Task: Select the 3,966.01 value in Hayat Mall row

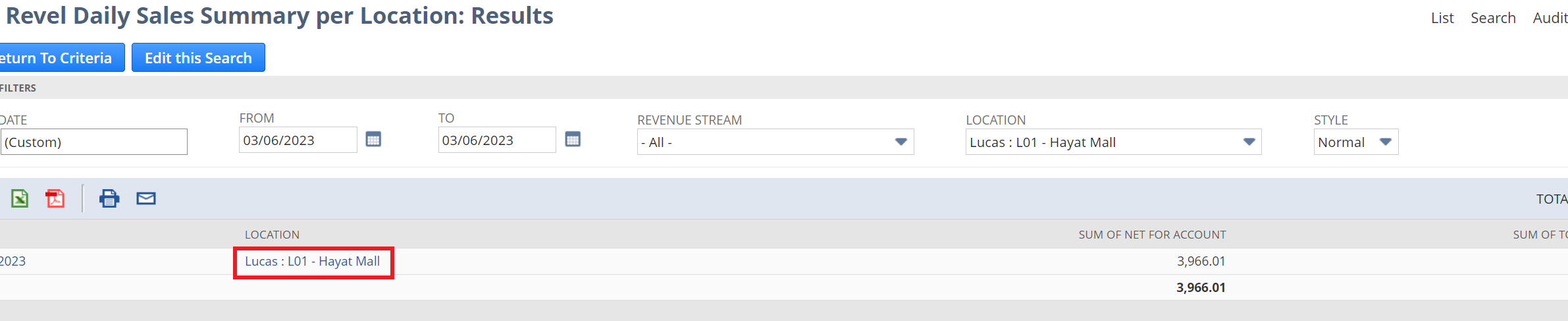Action: (x=1201, y=261)
